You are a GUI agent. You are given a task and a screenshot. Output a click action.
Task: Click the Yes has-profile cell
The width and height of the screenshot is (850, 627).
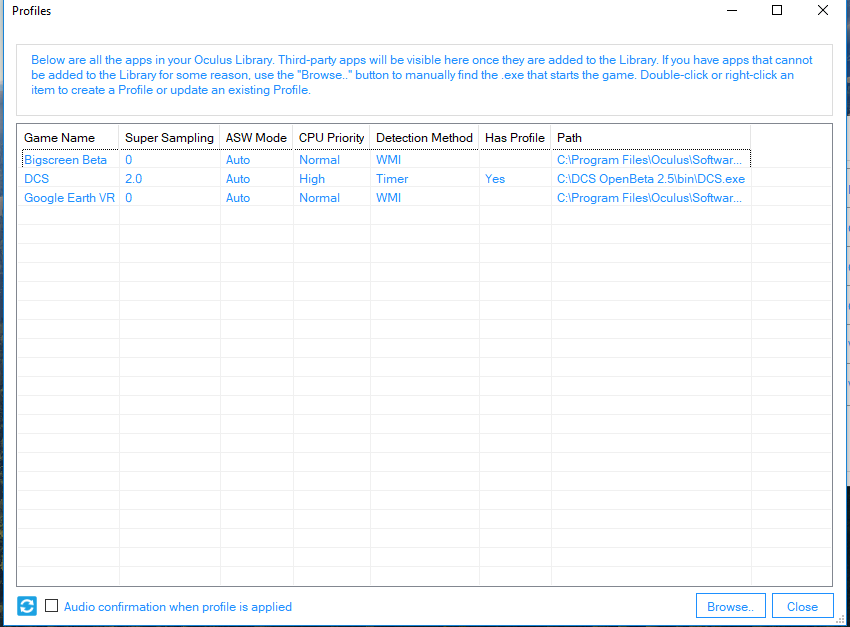tap(495, 179)
